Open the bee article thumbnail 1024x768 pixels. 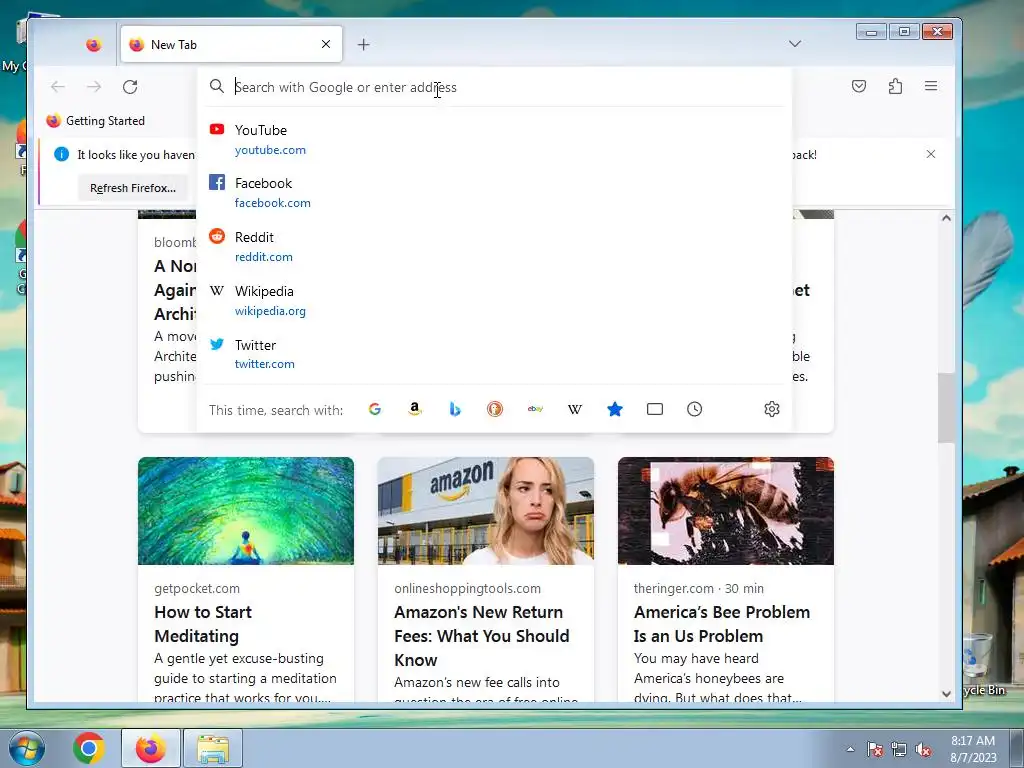[x=726, y=511]
